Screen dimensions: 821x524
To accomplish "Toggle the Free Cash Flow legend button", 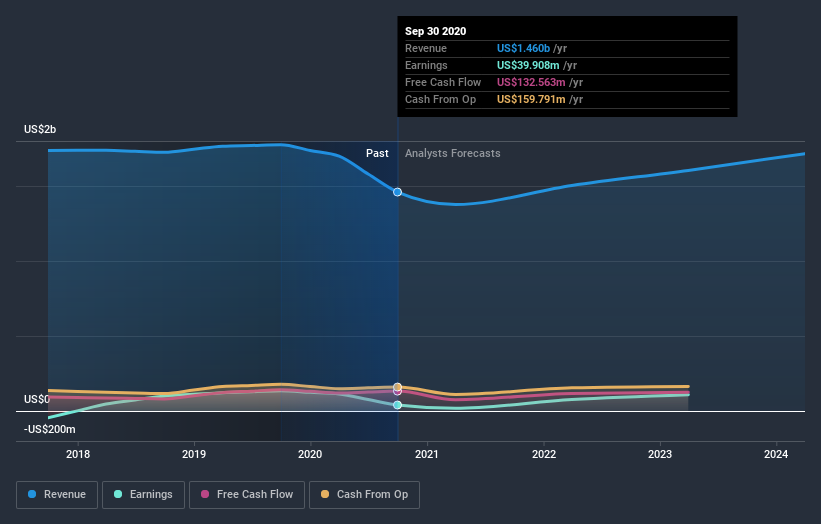I will (247, 495).
